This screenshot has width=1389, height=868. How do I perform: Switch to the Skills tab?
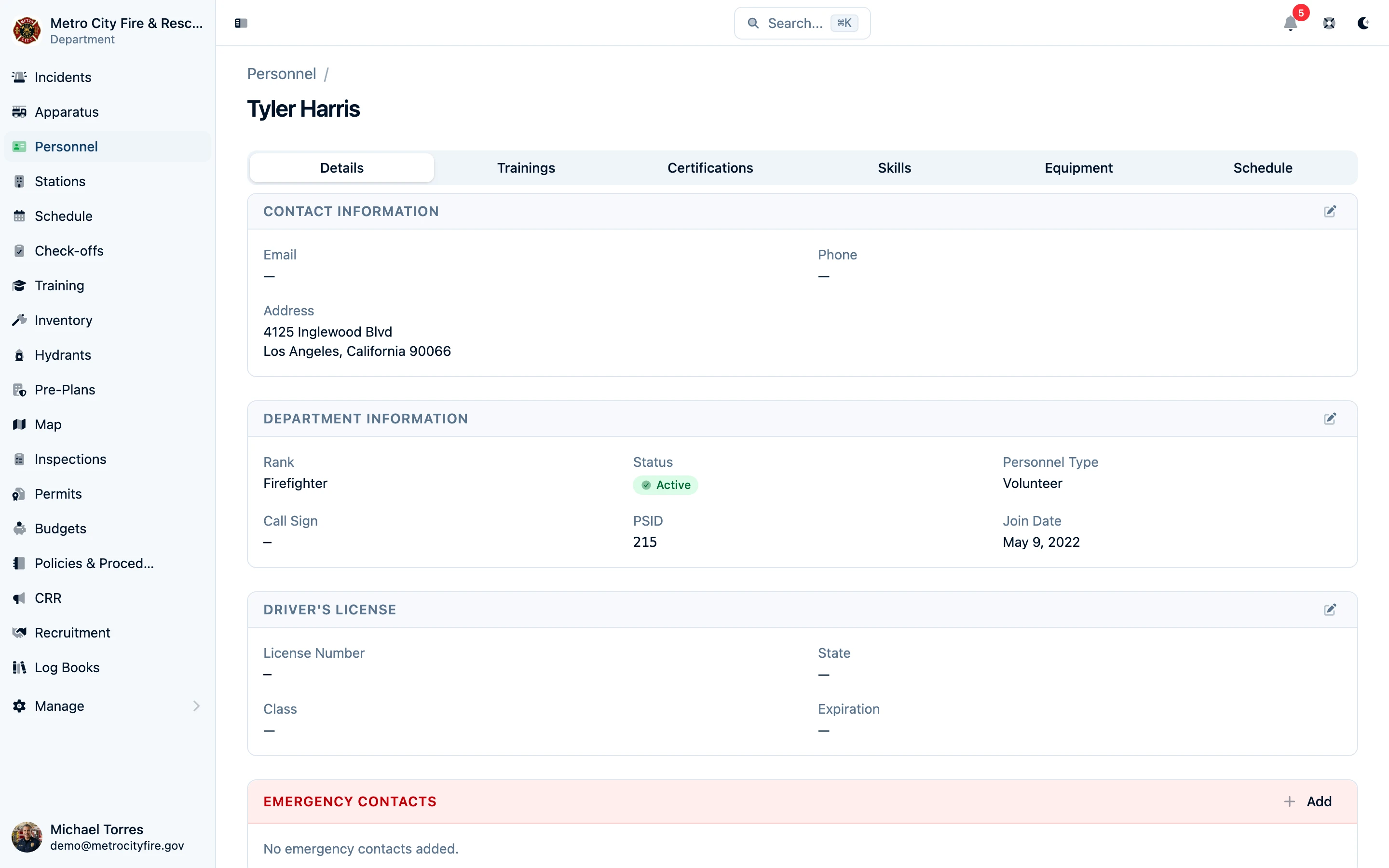coord(894,168)
